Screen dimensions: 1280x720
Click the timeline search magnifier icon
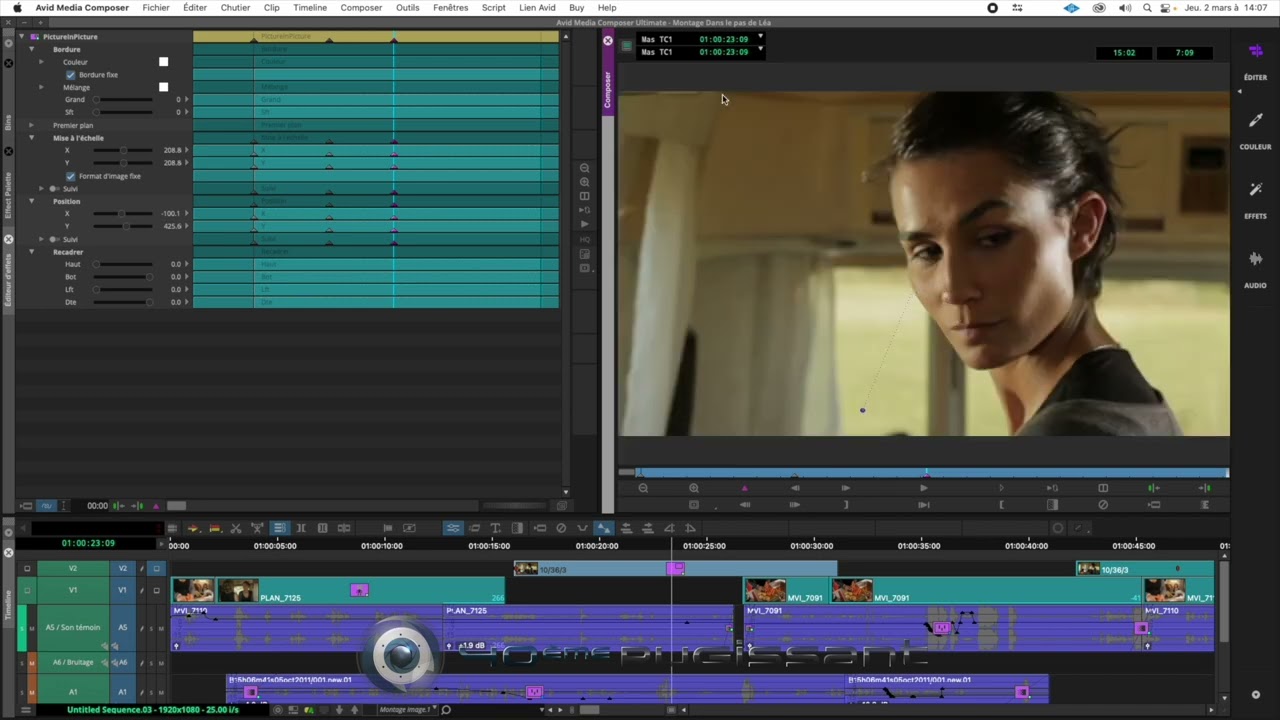[x=446, y=710]
